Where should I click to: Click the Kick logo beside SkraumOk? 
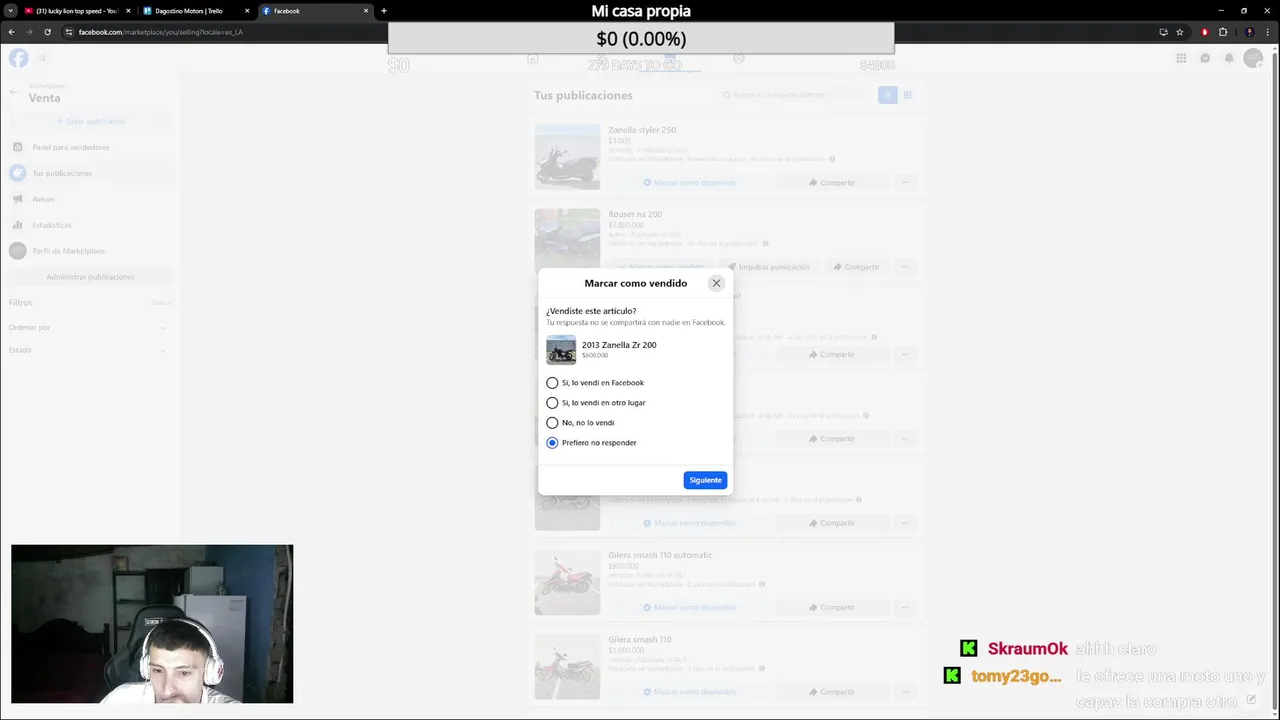point(968,649)
